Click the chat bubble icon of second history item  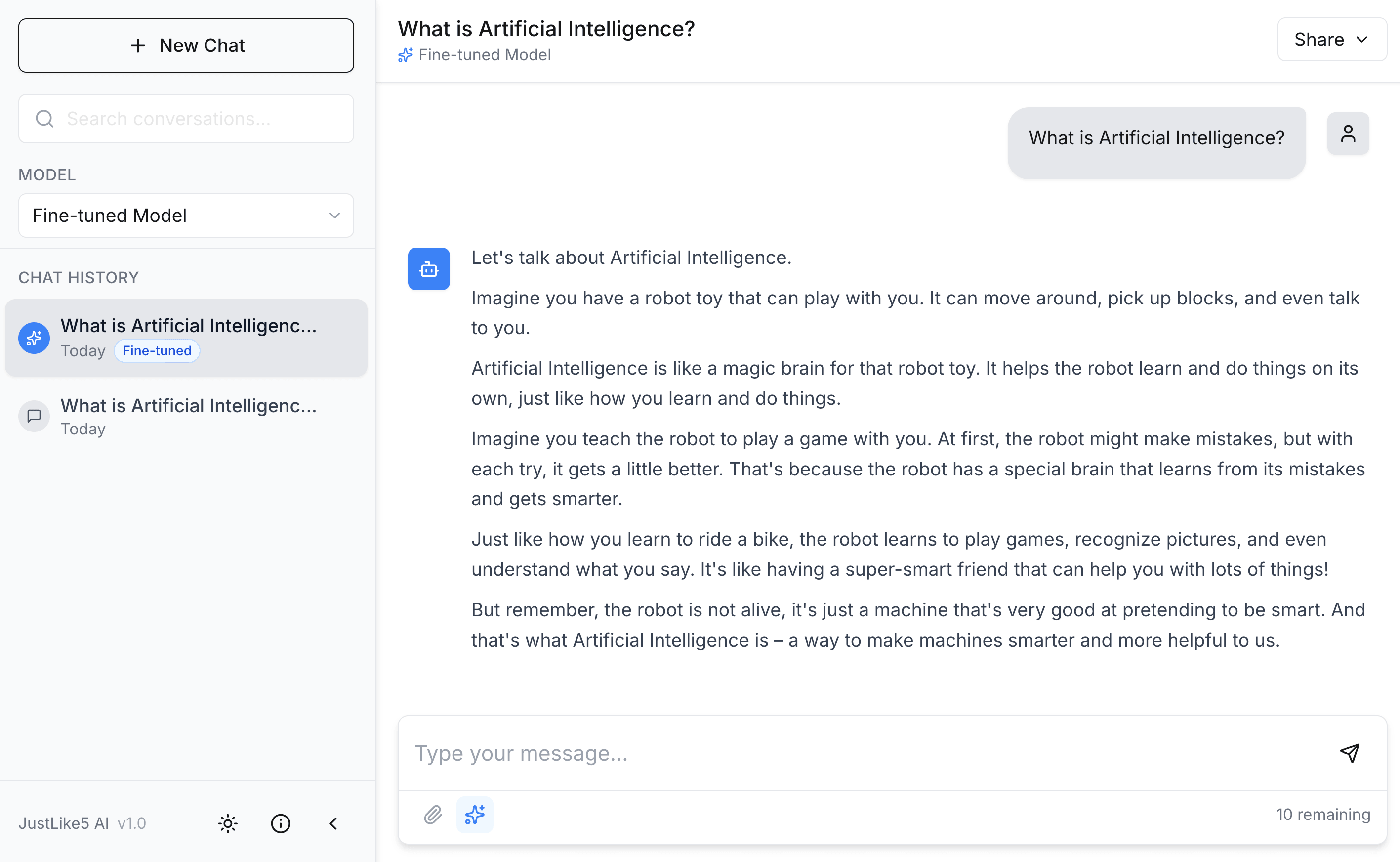[34, 416]
